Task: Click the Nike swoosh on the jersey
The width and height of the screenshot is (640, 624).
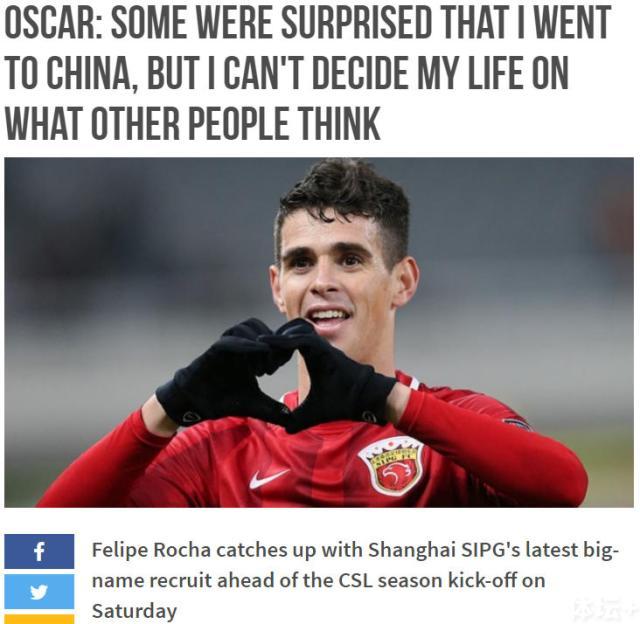Action: coord(269,478)
